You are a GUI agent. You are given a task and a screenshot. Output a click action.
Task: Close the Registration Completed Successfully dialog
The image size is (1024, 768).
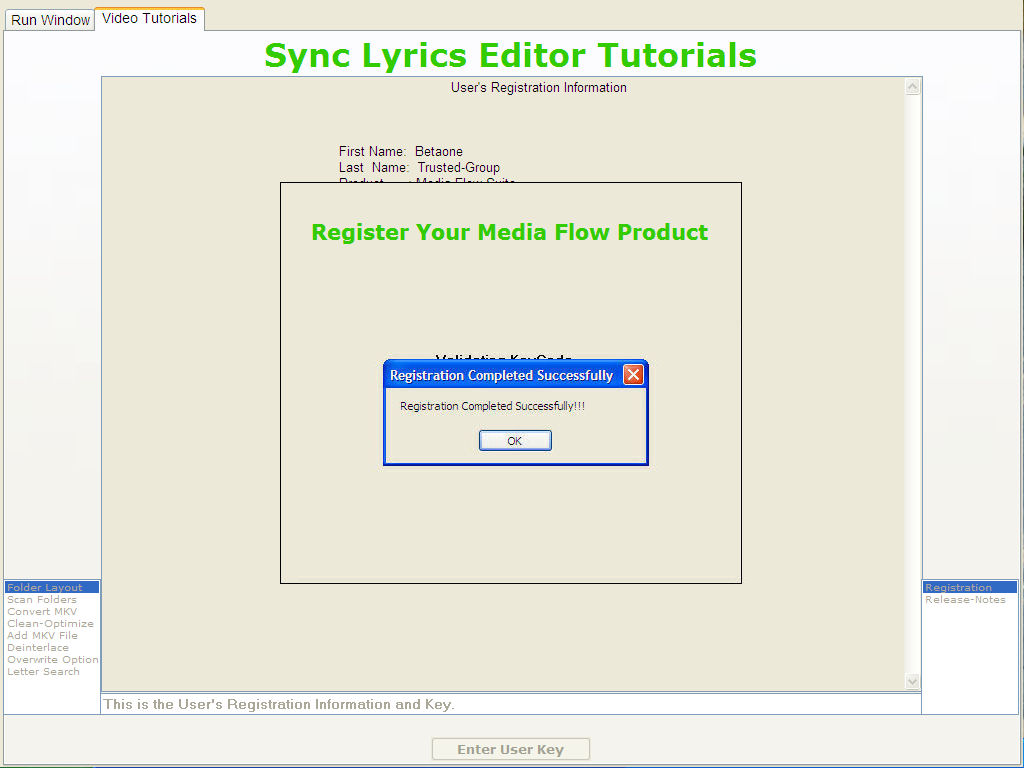point(633,375)
